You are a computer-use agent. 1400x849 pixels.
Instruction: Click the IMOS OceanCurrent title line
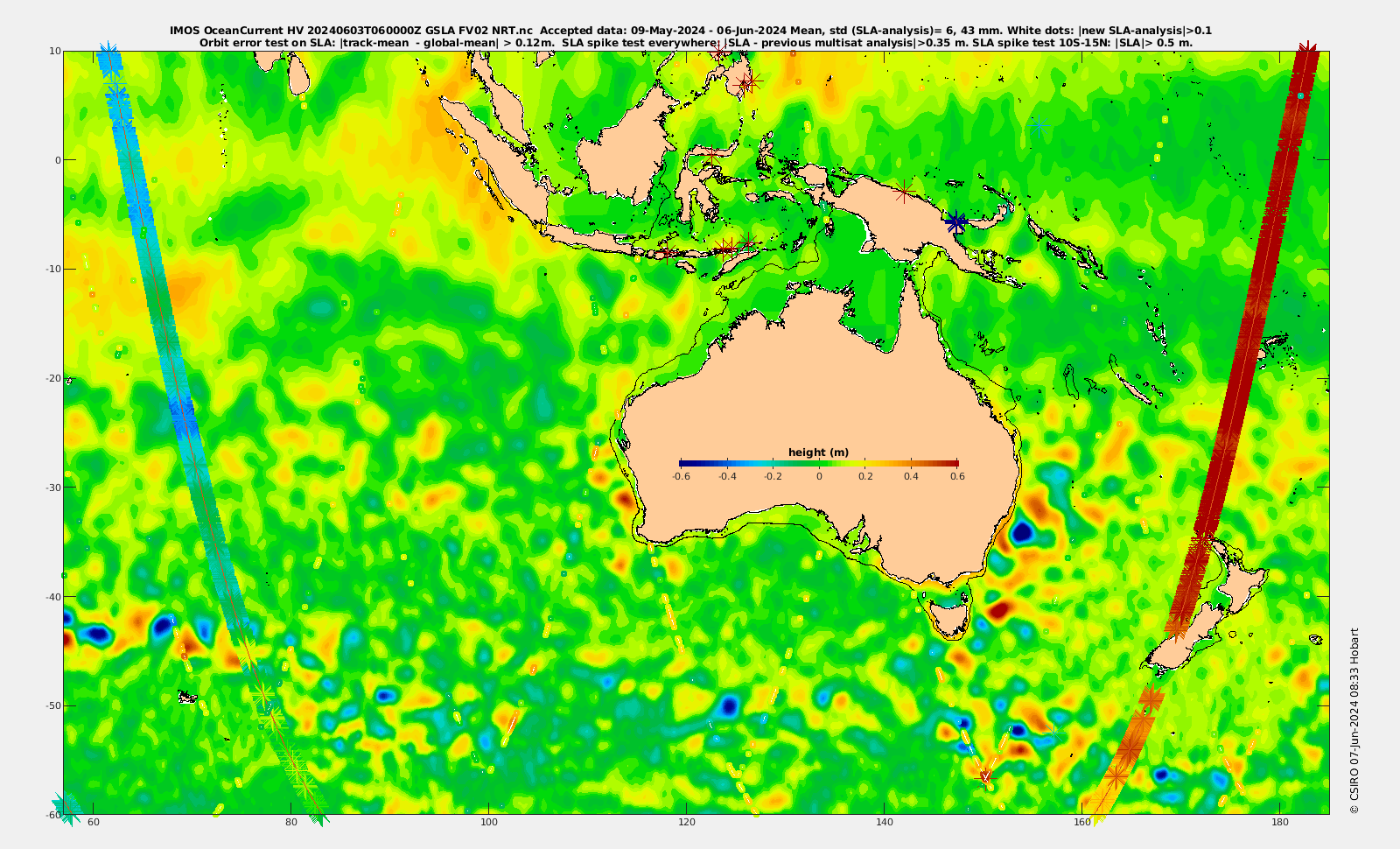[690, 31]
